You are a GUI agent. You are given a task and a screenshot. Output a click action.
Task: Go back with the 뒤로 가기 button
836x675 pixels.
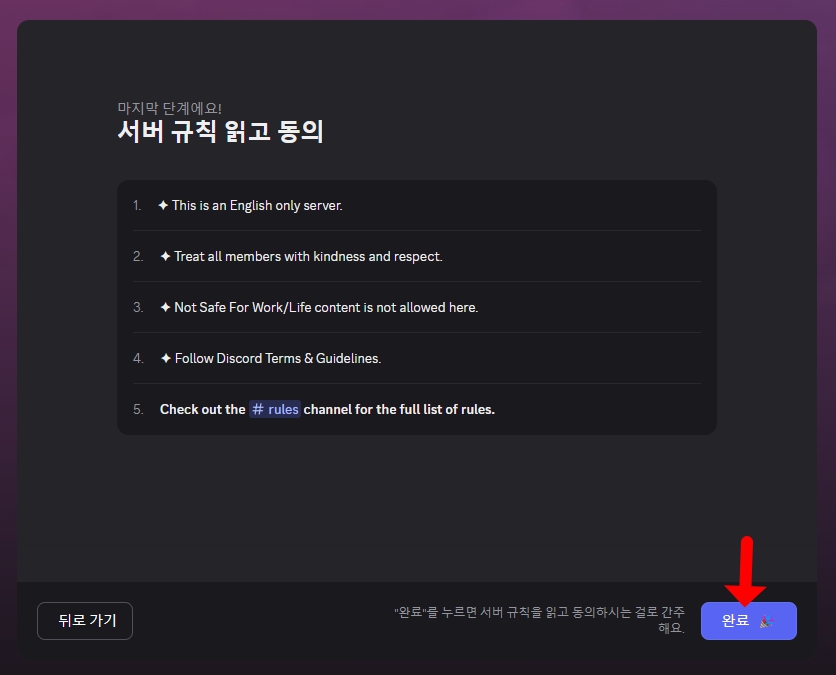point(85,621)
